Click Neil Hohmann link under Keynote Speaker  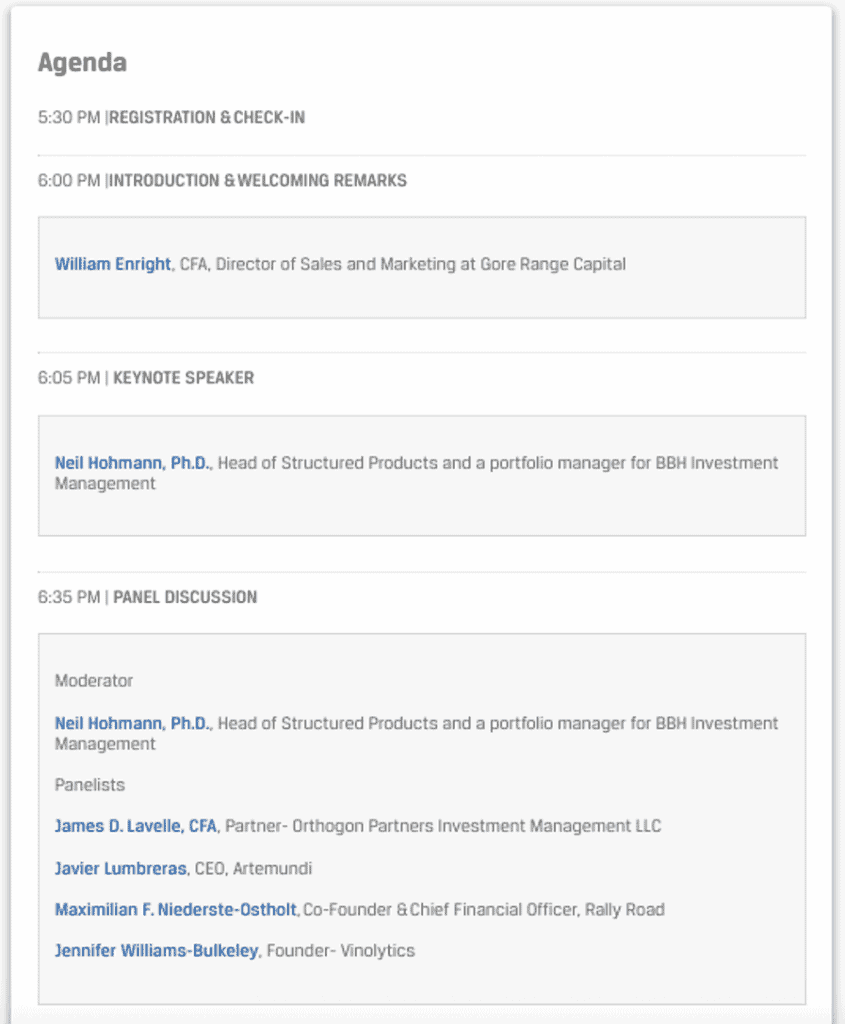pyautogui.click(x=133, y=463)
